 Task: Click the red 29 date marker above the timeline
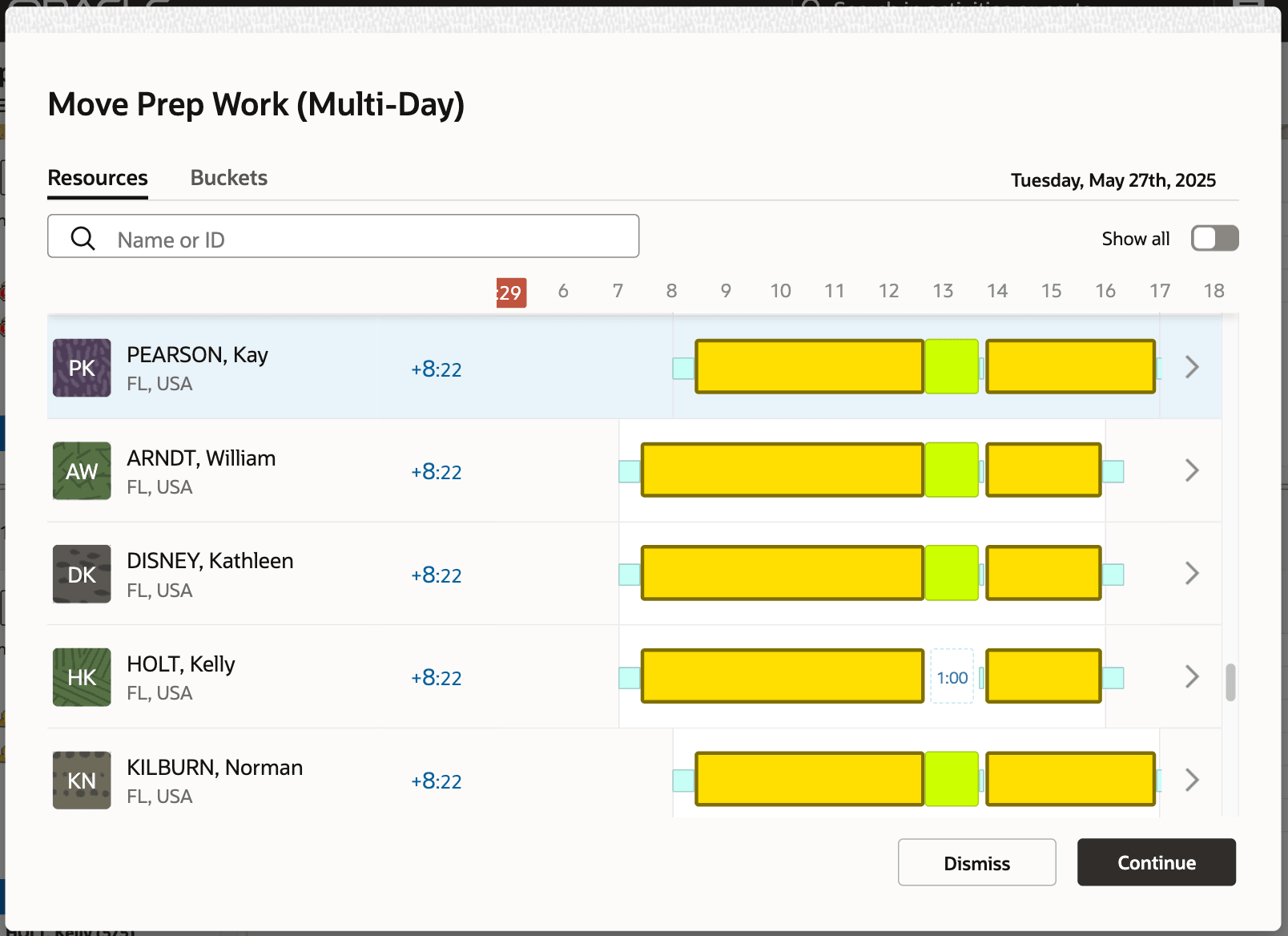coord(510,293)
